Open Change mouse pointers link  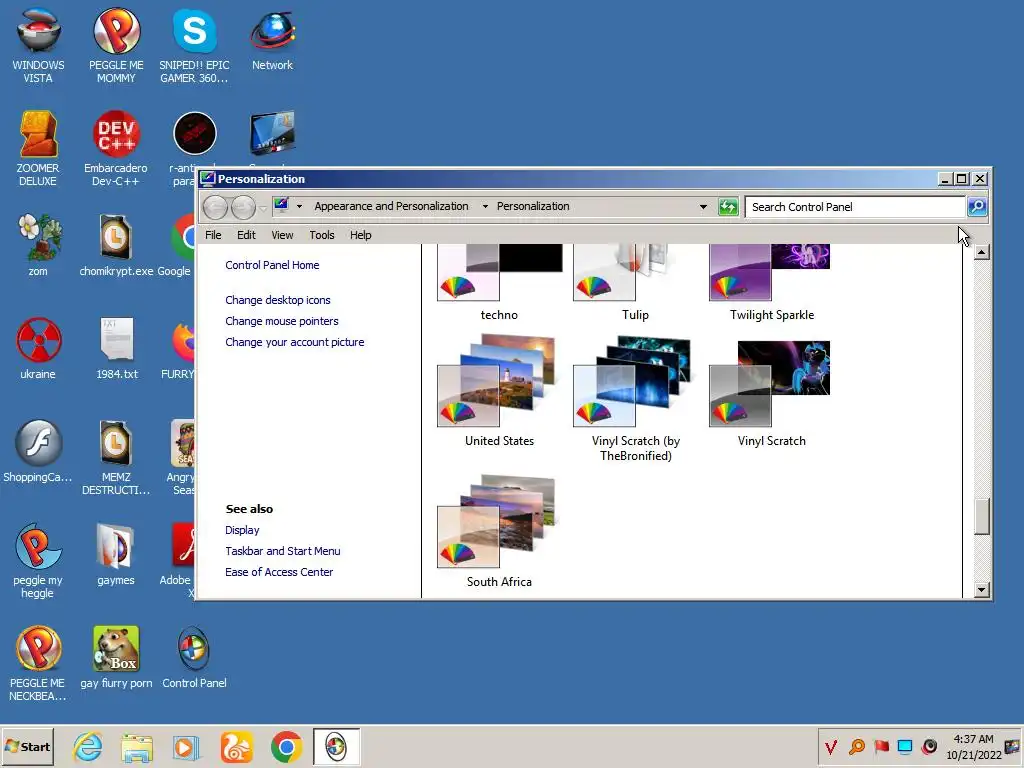pos(281,321)
